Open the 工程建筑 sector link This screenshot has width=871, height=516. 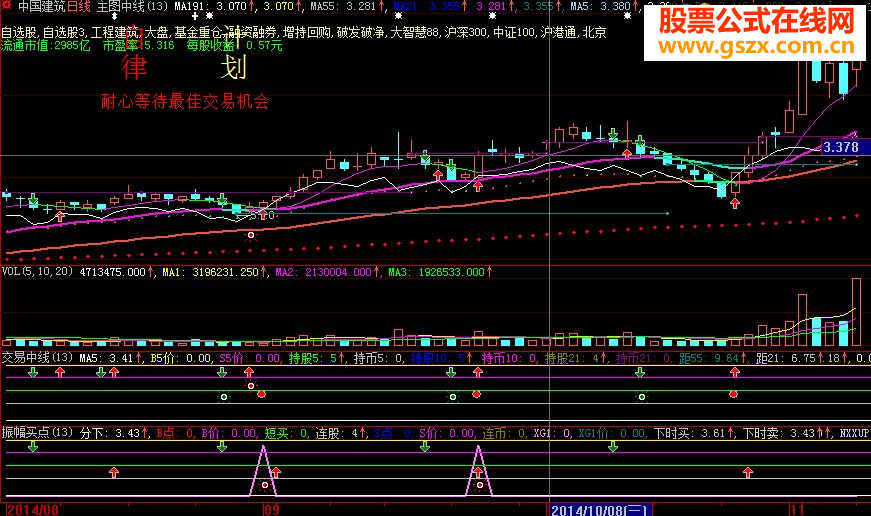tap(115, 33)
